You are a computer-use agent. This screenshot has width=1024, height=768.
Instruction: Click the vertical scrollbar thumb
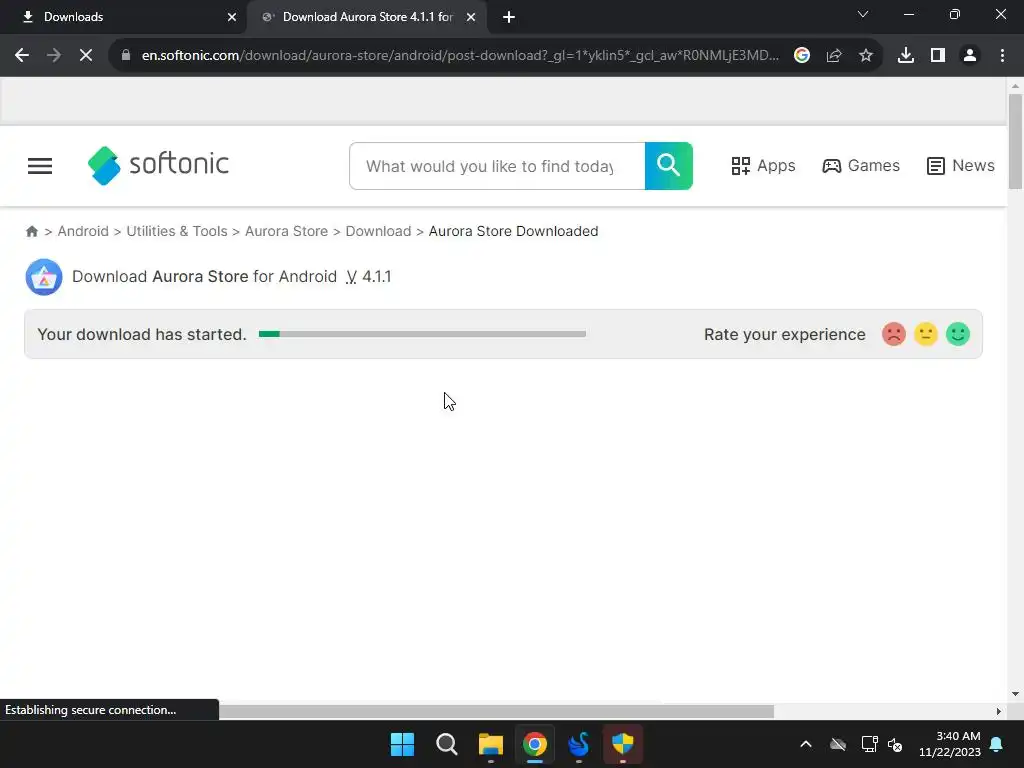click(x=1015, y=142)
